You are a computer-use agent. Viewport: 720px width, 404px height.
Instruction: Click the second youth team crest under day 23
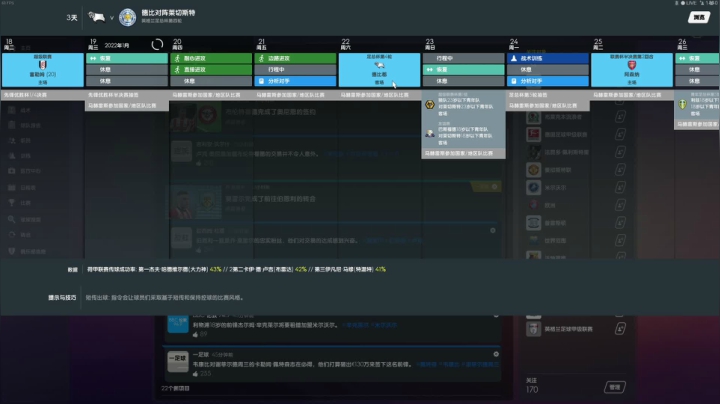click(x=430, y=133)
